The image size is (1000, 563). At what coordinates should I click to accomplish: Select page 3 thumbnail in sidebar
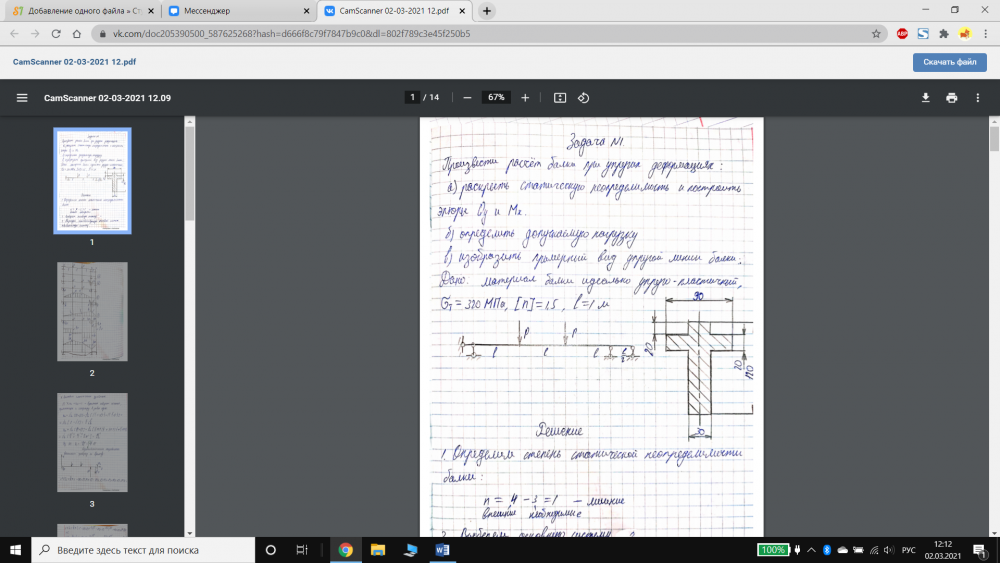point(92,443)
